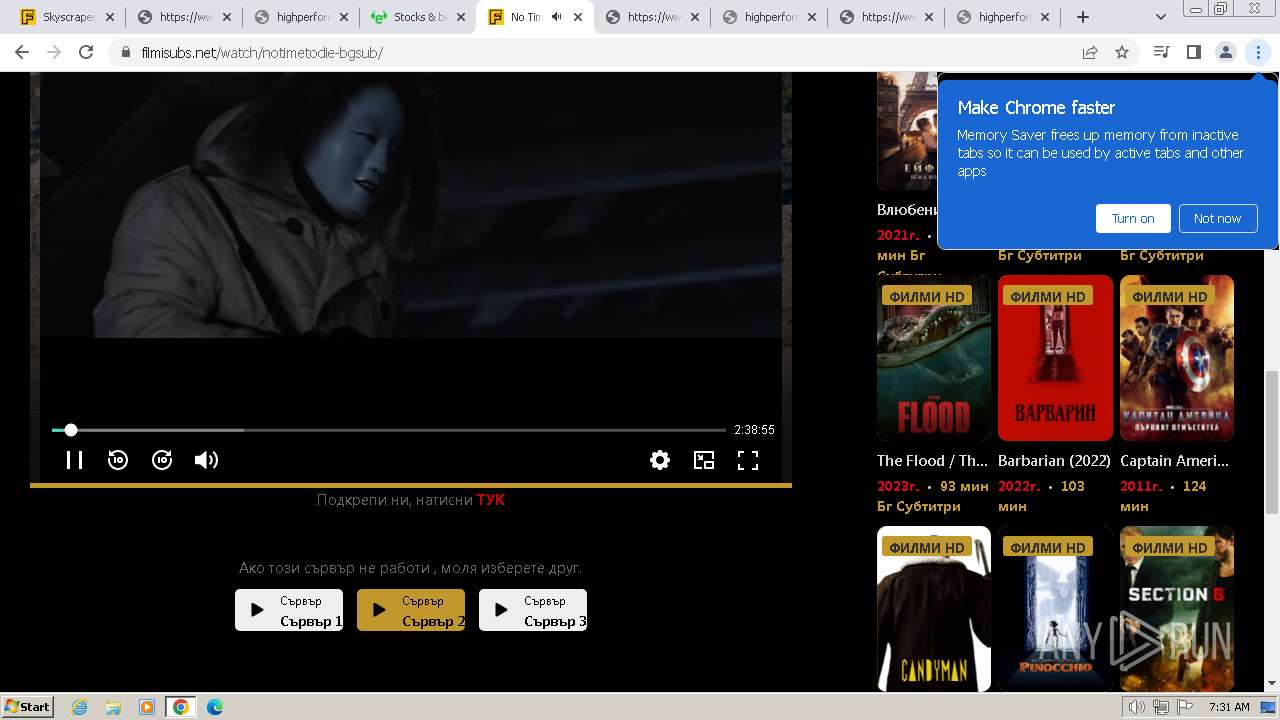
Task: Skip forward 10 seconds in video
Action: pos(162,460)
